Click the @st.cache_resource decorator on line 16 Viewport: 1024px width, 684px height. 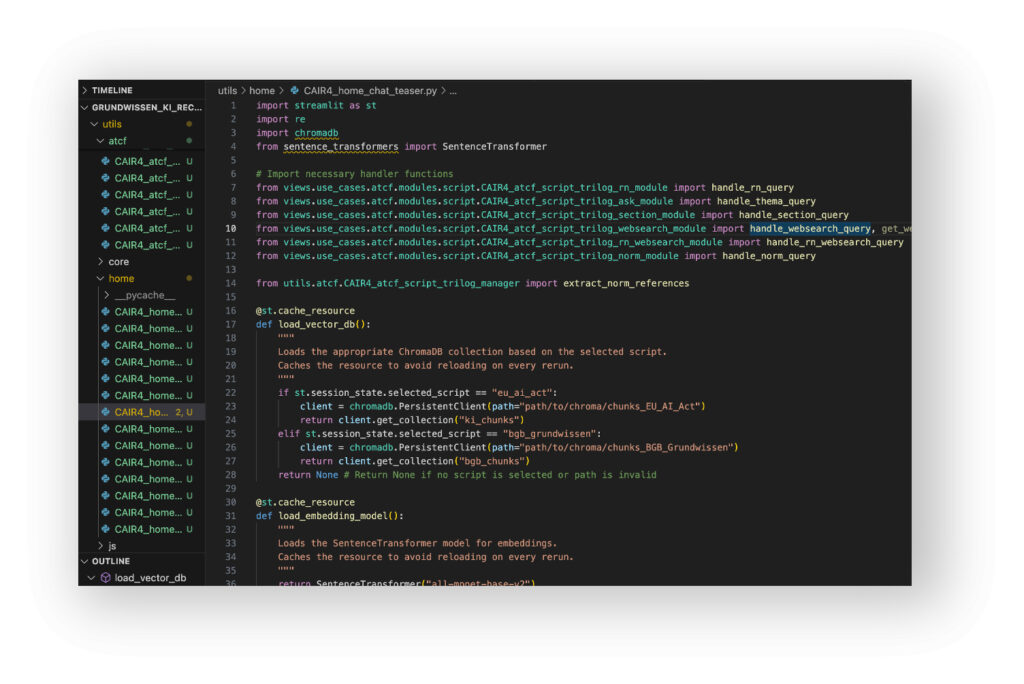pyautogui.click(x=306, y=311)
